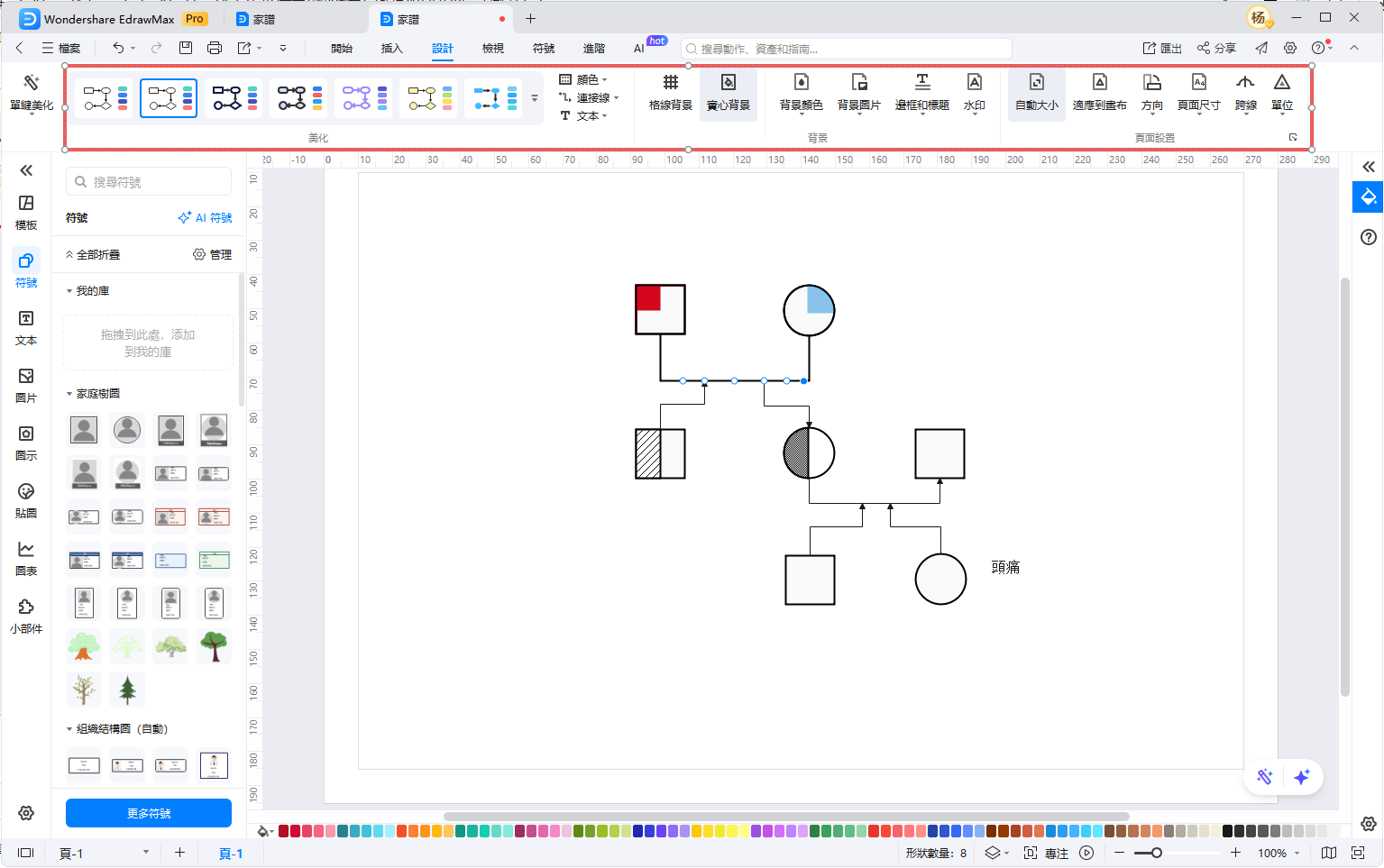Viewport: 1384px width, 868px height.
Task: Click the 水印 watermark icon
Action: [974, 93]
